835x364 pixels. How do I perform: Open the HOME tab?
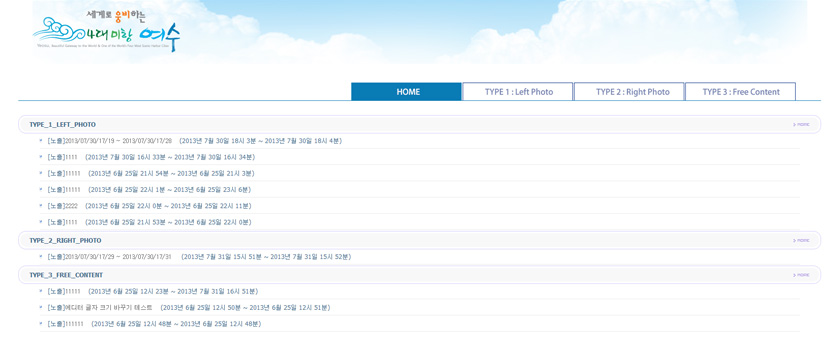(x=406, y=92)
